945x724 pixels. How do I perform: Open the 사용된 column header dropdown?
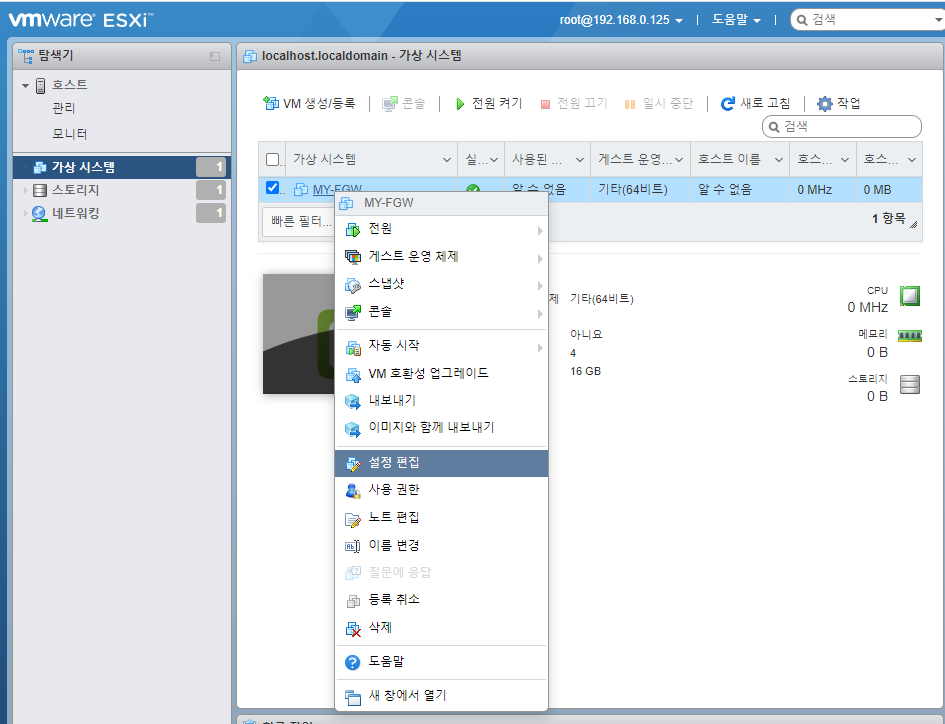580,160
